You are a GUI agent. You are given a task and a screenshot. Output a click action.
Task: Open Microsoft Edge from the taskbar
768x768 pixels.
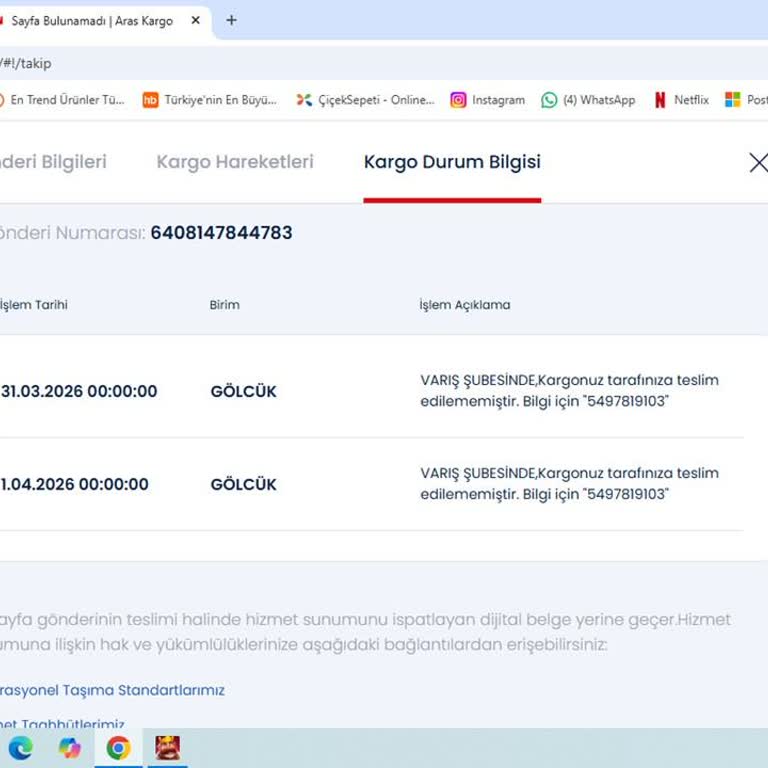(21, 748)
